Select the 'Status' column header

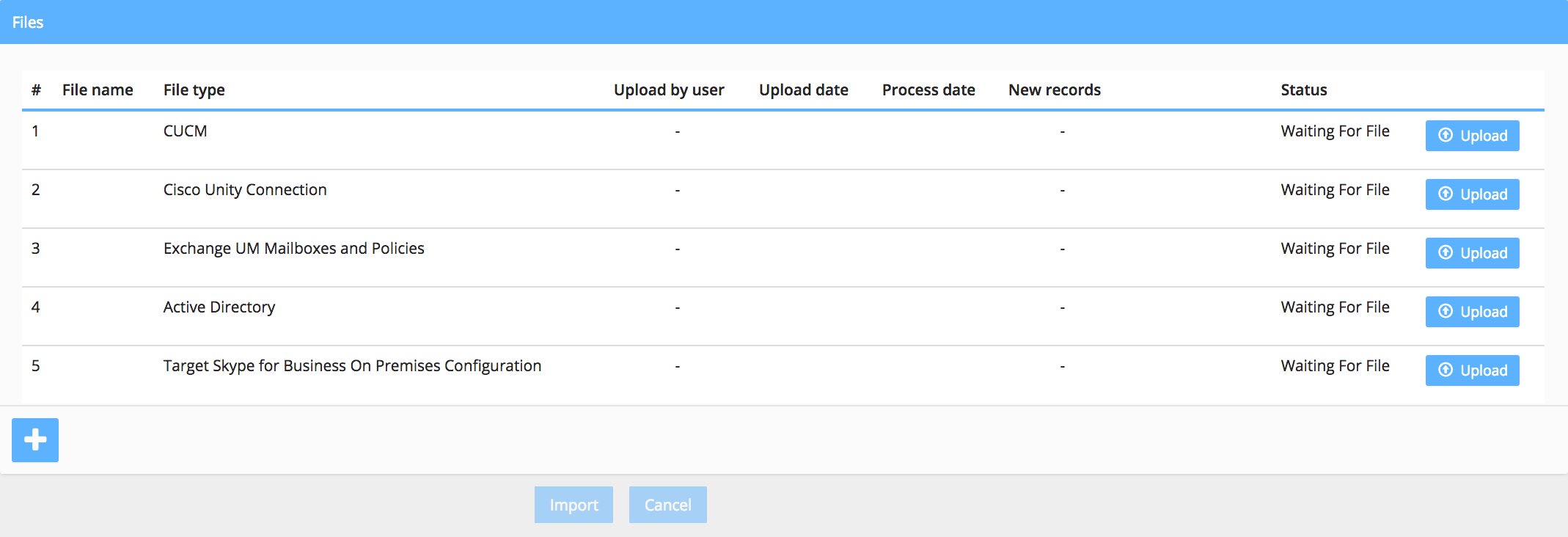click(1304, 89)
